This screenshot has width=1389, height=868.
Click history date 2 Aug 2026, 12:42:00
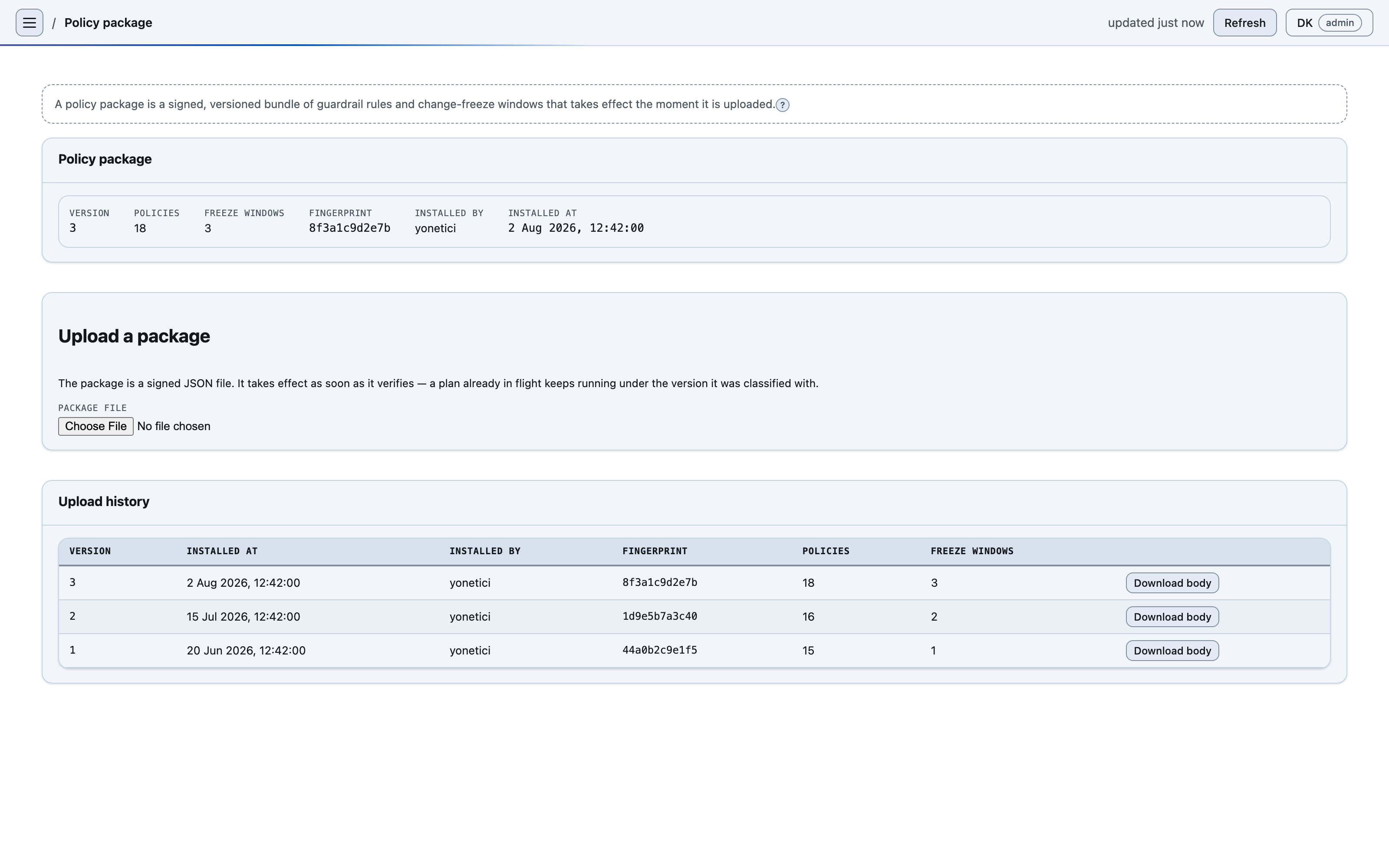tap(244, 583)
